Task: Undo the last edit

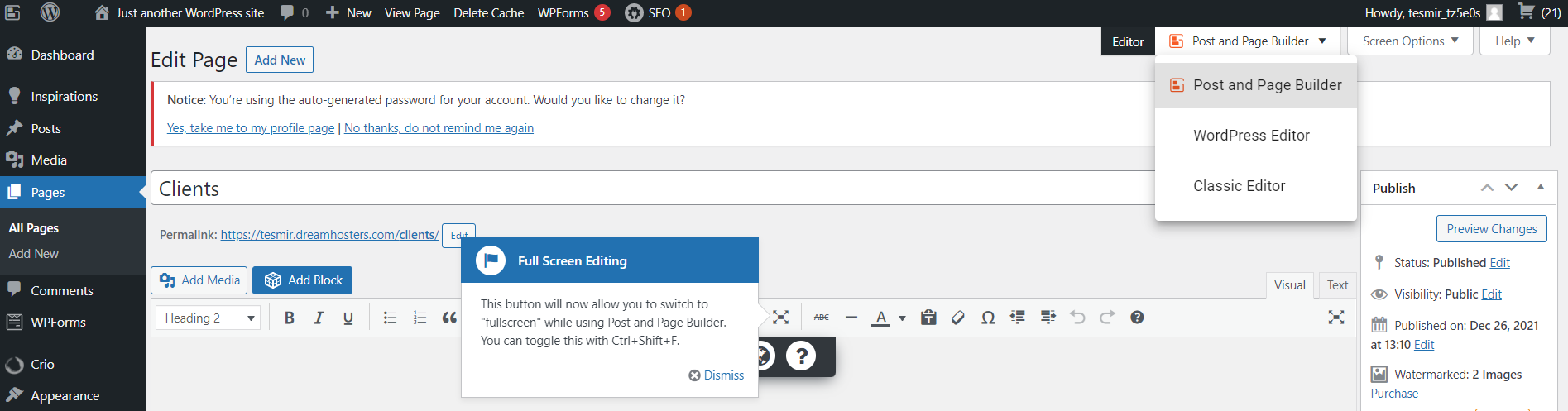Action: [1077, 318]
